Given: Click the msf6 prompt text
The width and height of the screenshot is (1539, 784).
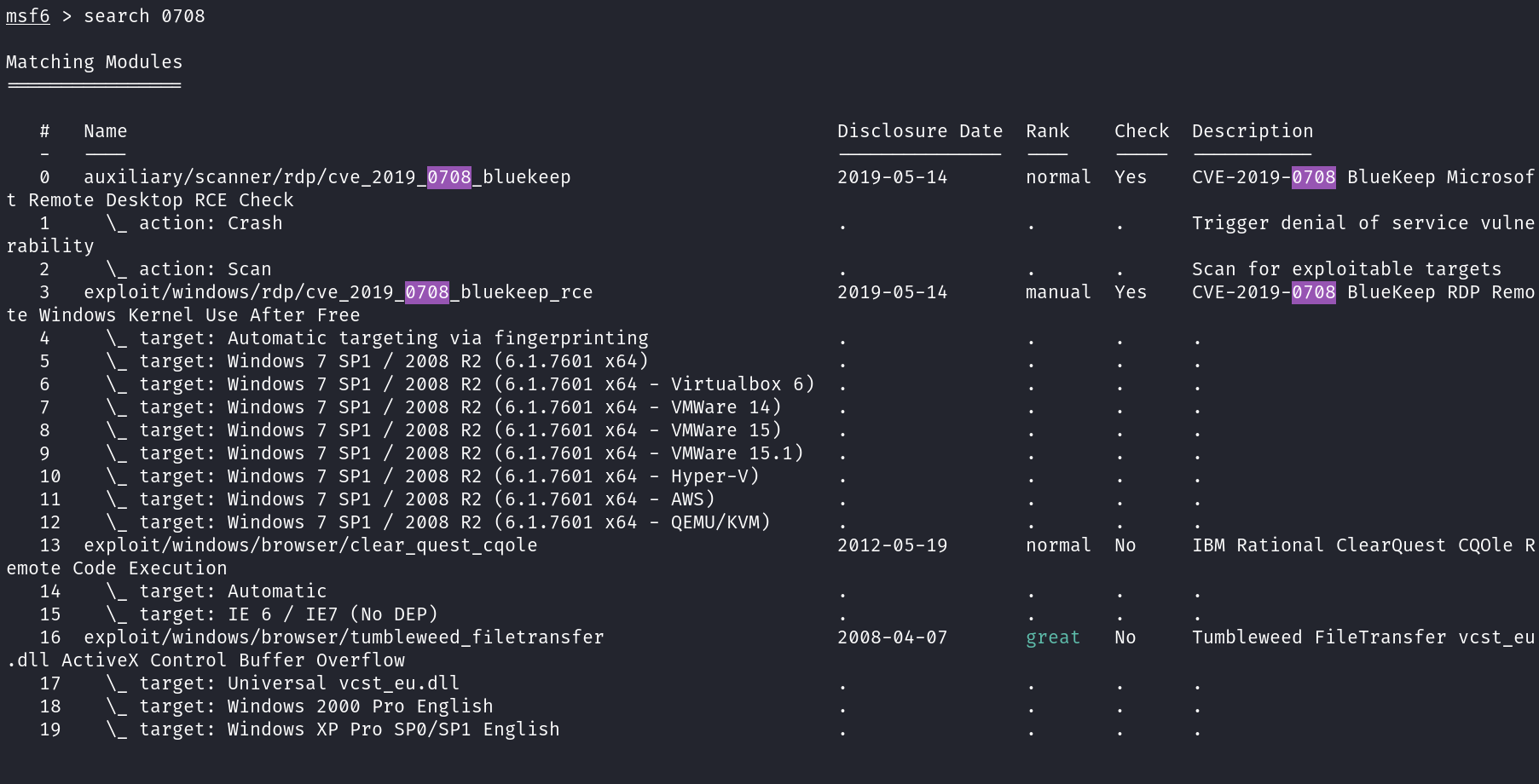Looking at the screenshot, I should (27, 16).
